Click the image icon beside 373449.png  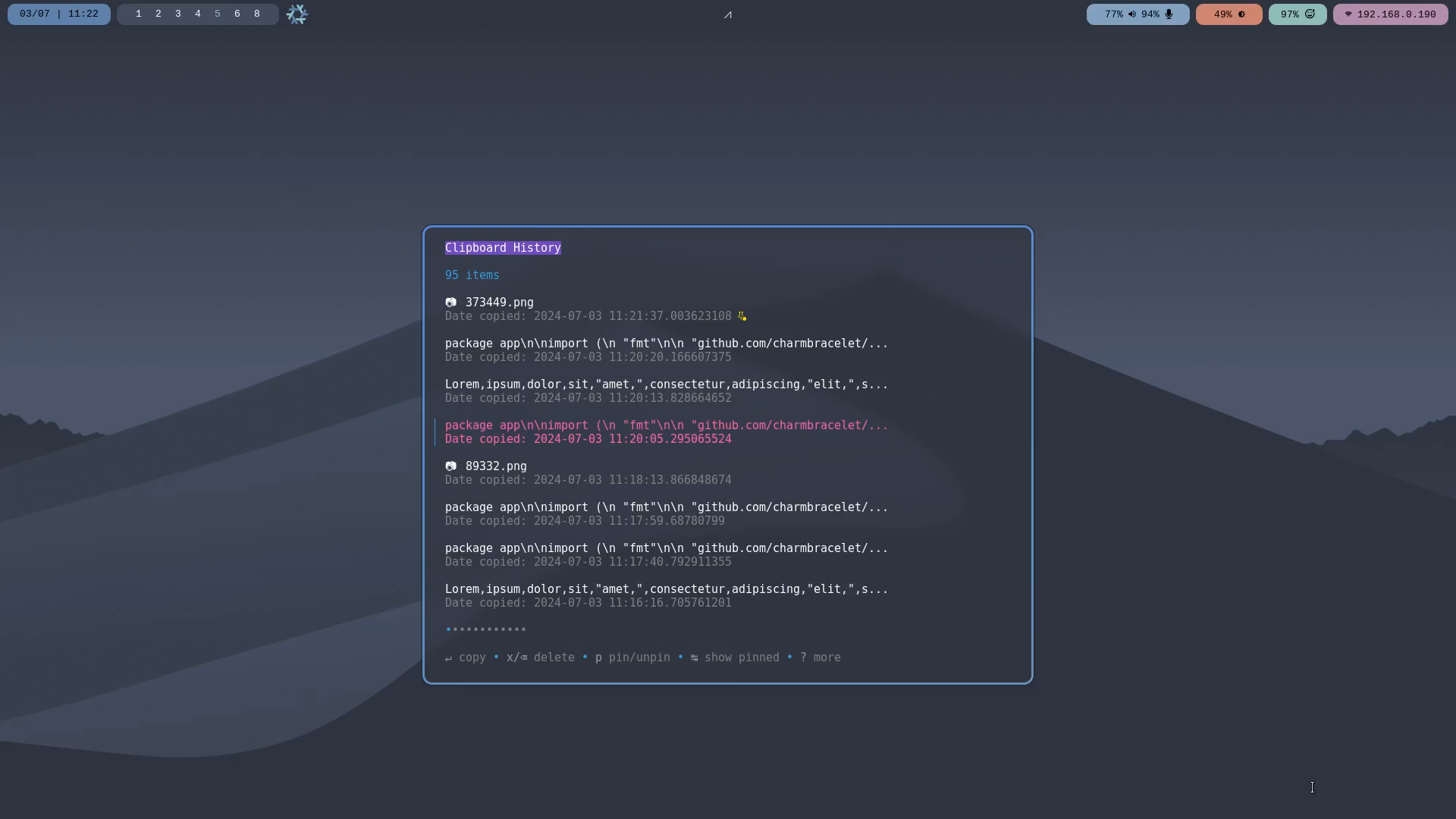(451, 302)
